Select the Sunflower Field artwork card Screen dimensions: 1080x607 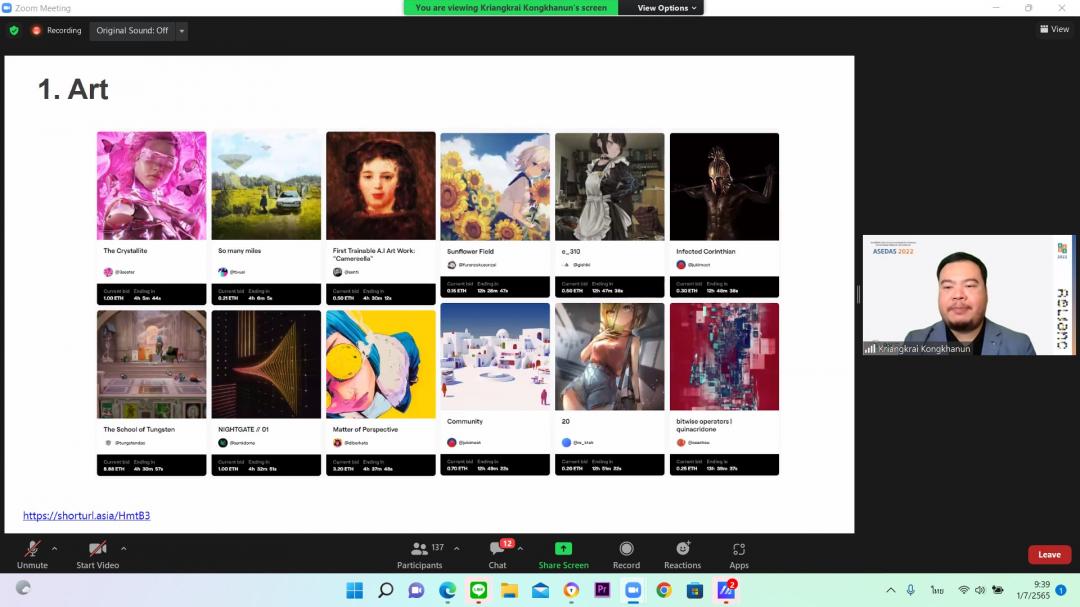[x=495, y=215]
